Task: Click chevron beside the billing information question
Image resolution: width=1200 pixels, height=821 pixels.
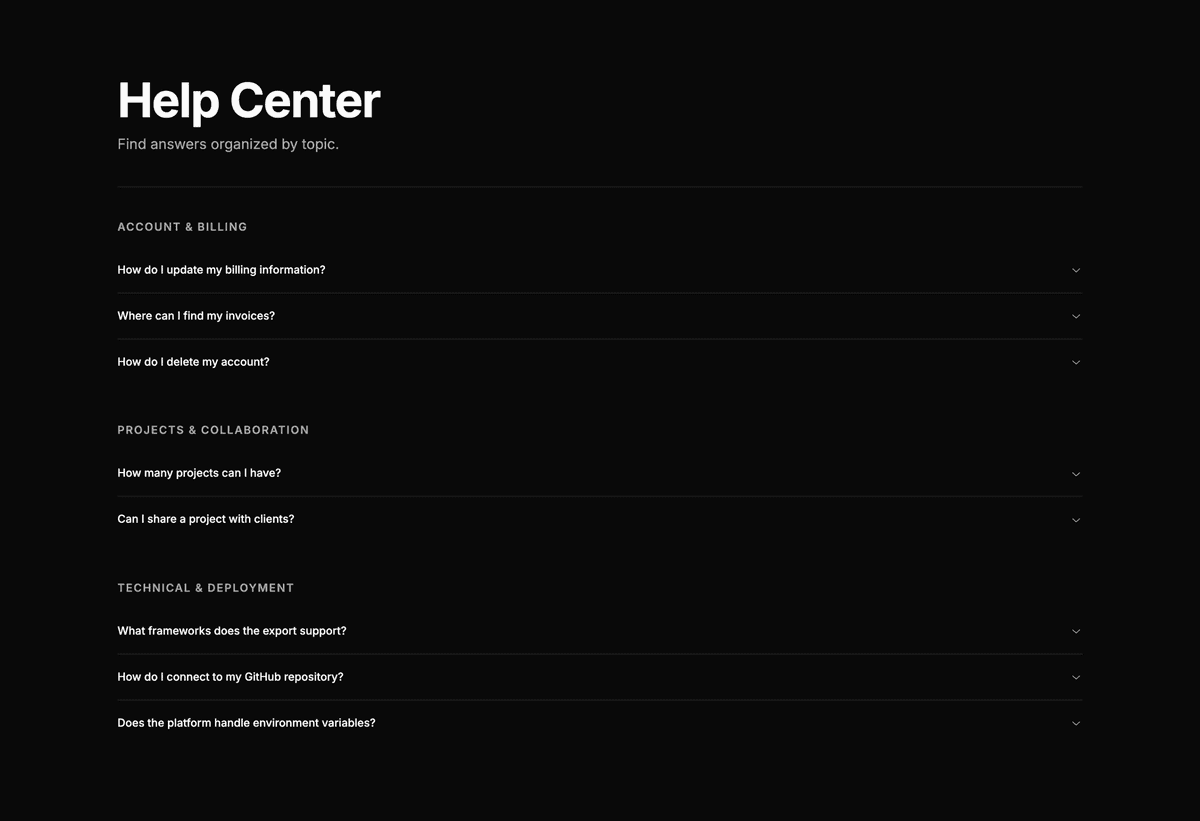Action: coord(1076,270)
